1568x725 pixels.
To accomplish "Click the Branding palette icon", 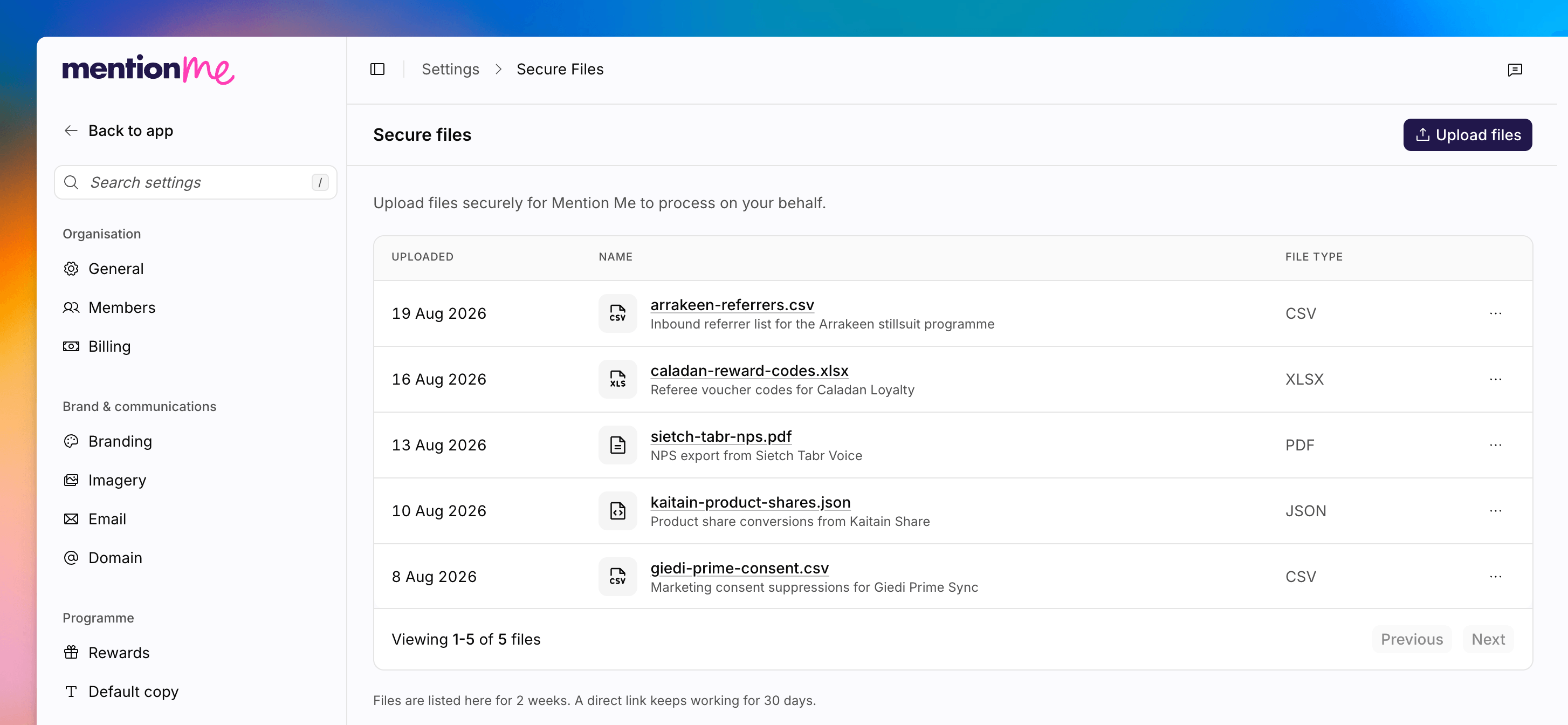I will click(71, 442).
